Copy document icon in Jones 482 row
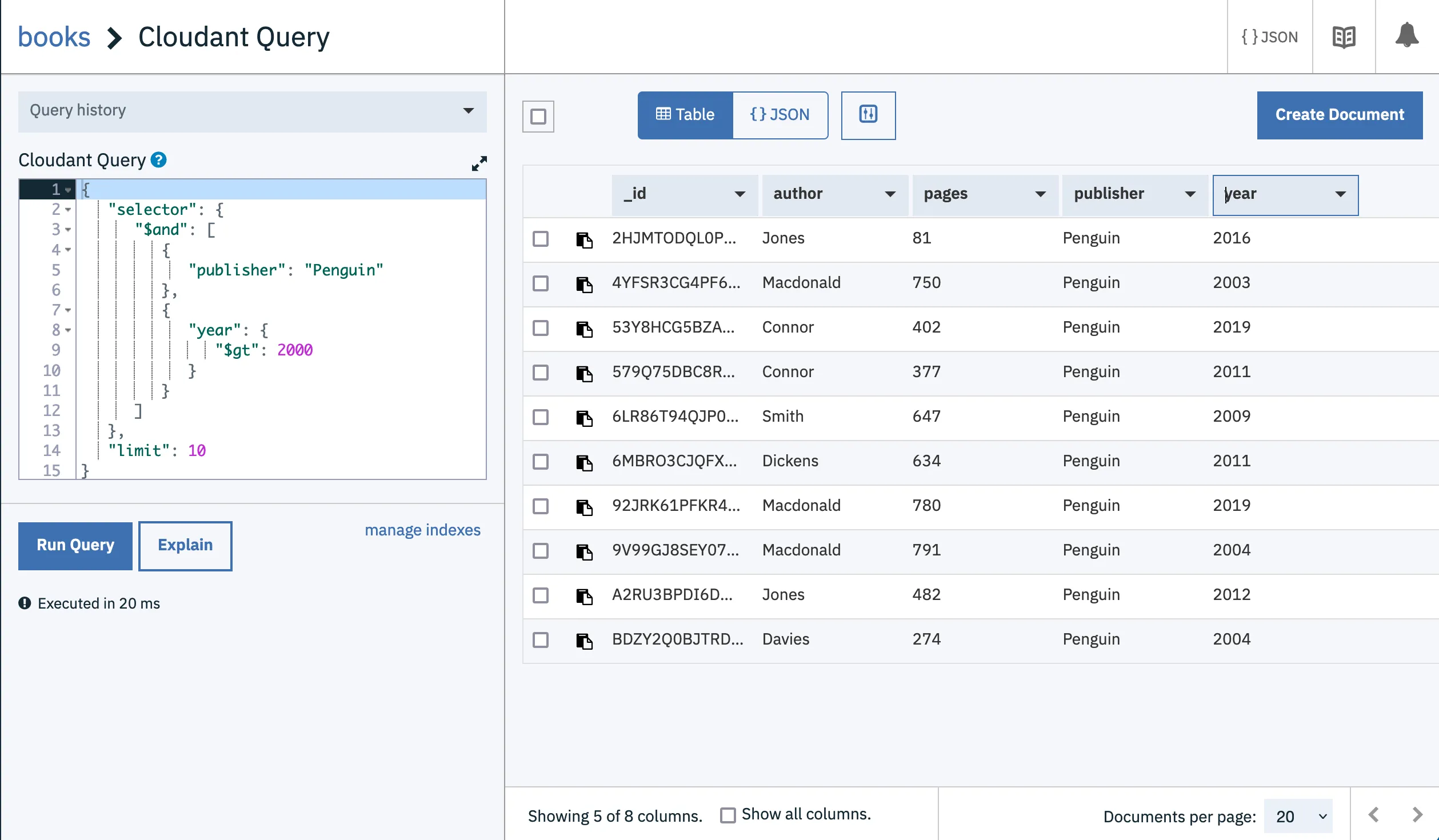 584,596
